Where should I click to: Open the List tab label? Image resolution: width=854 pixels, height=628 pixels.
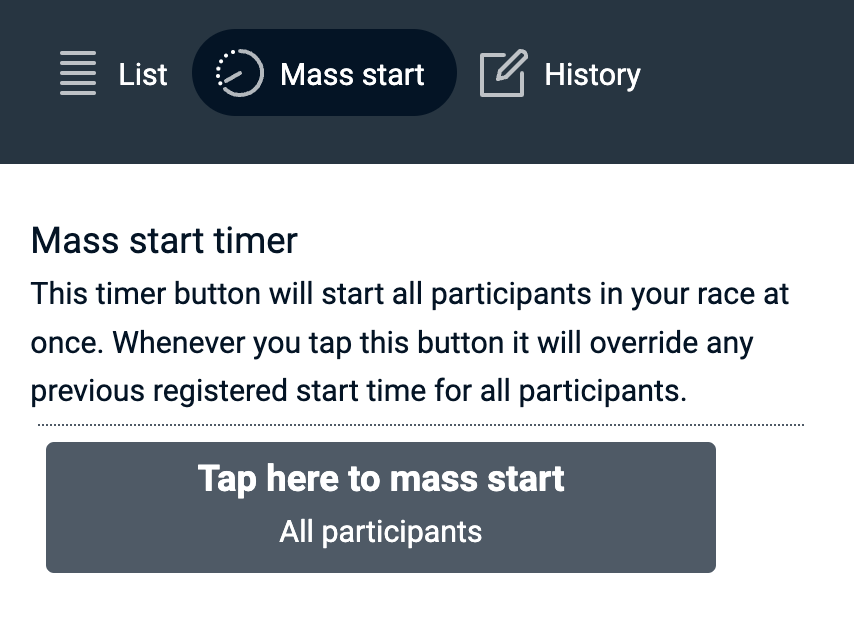(143, 75)
